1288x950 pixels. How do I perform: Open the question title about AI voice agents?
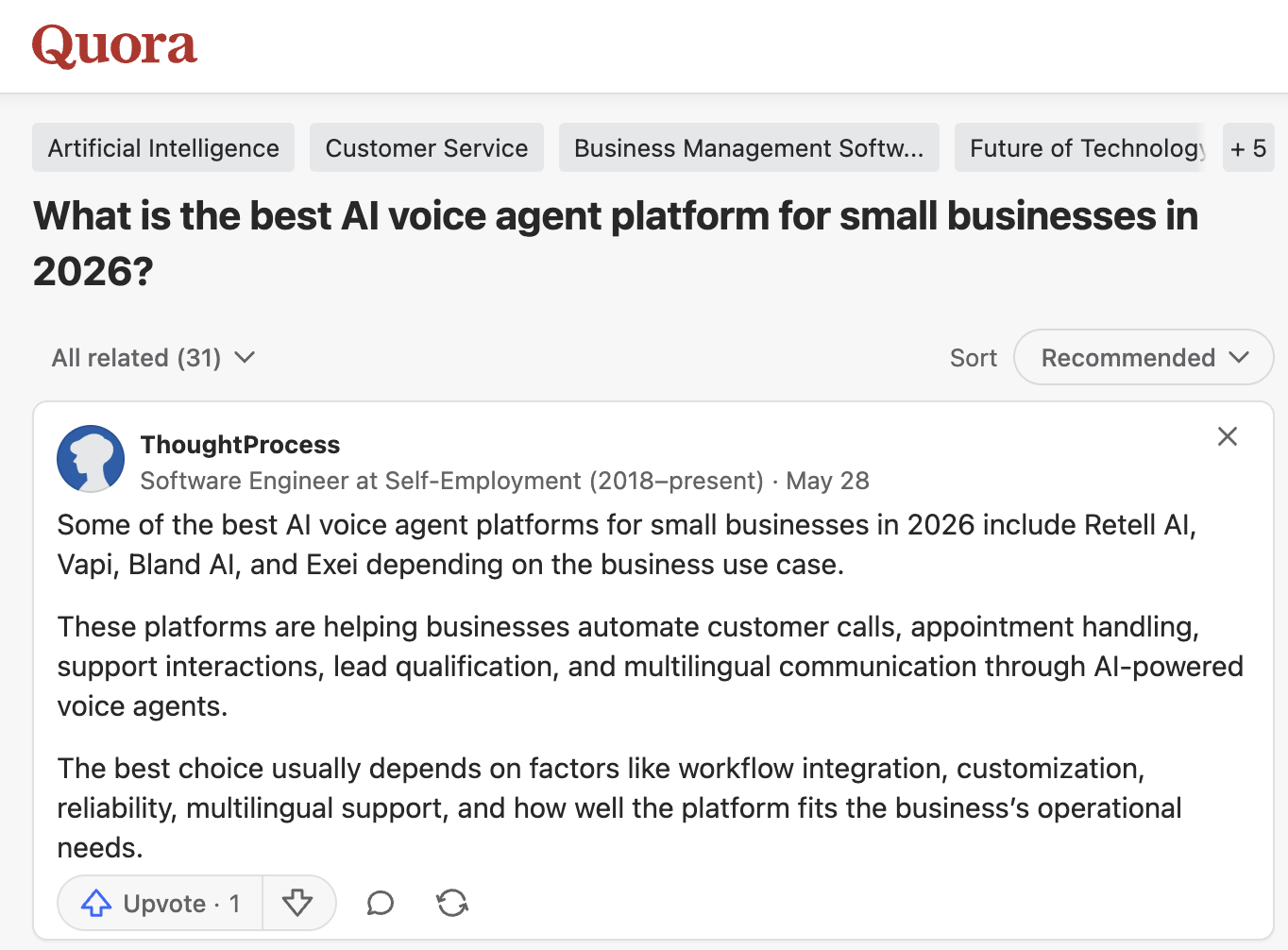tap(616, 244)
